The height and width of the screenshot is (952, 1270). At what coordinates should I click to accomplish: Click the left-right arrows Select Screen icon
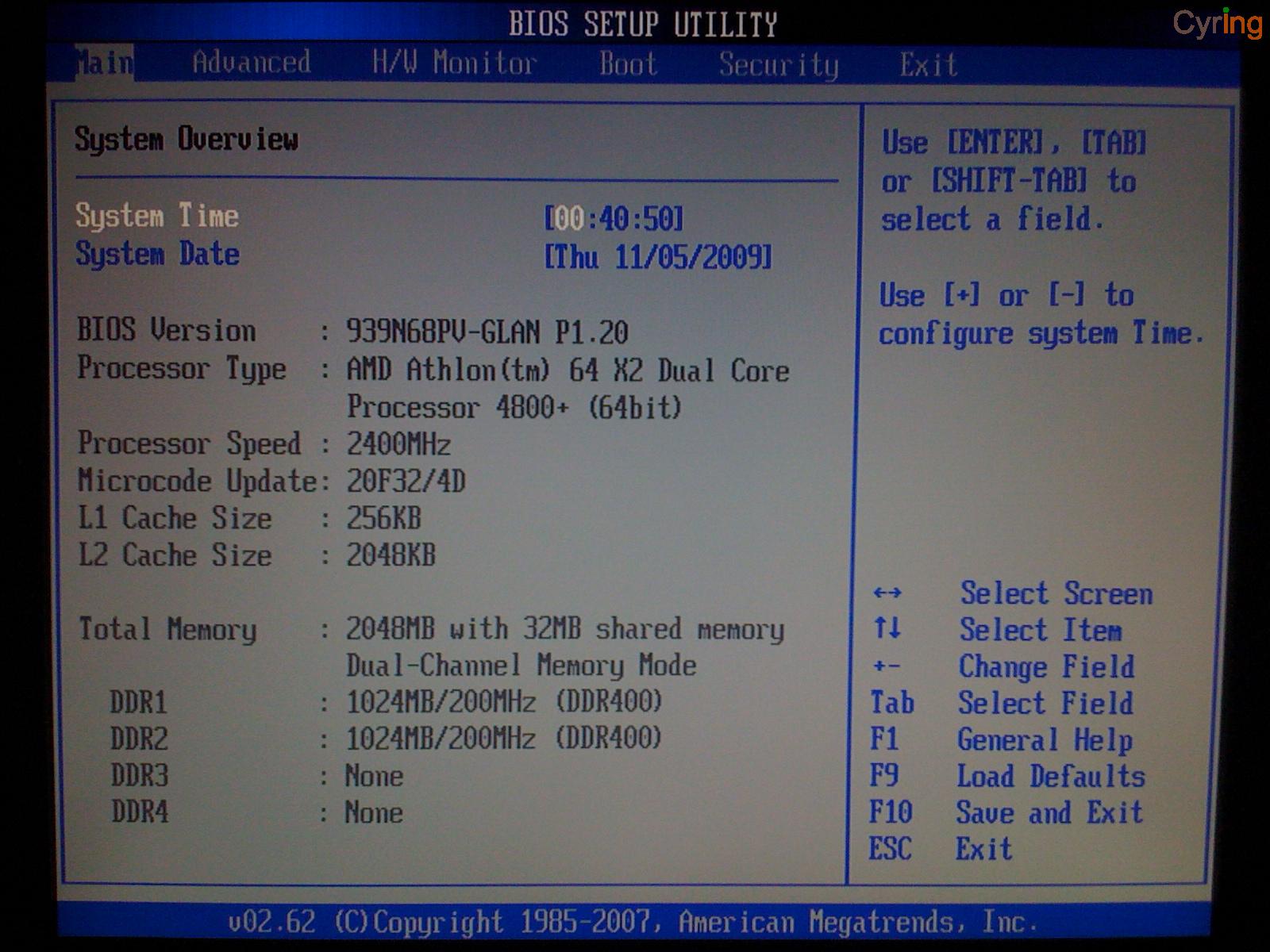(887, 593)
